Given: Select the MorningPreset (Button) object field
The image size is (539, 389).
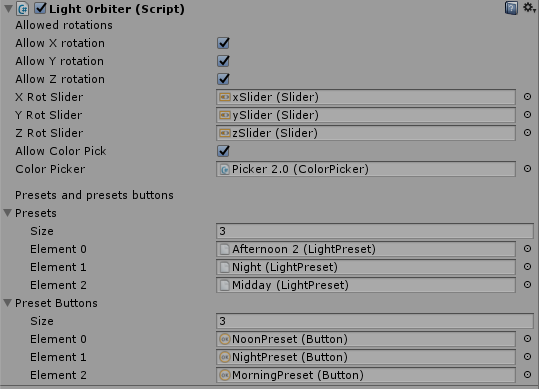Looking at the screenshot, I should 366,375.
